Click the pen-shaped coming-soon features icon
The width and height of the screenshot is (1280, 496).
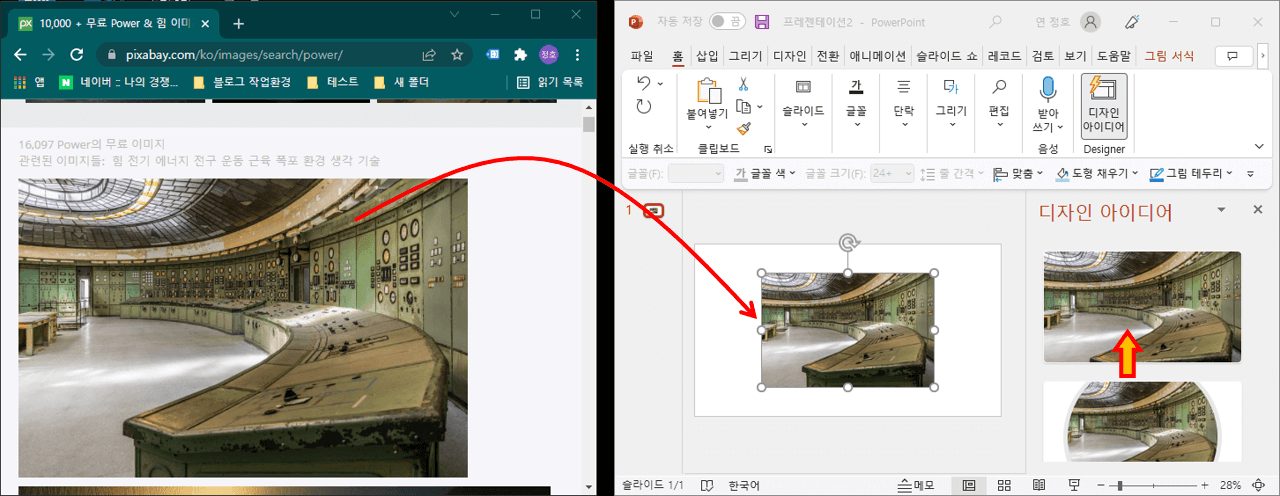point(1133,21)
